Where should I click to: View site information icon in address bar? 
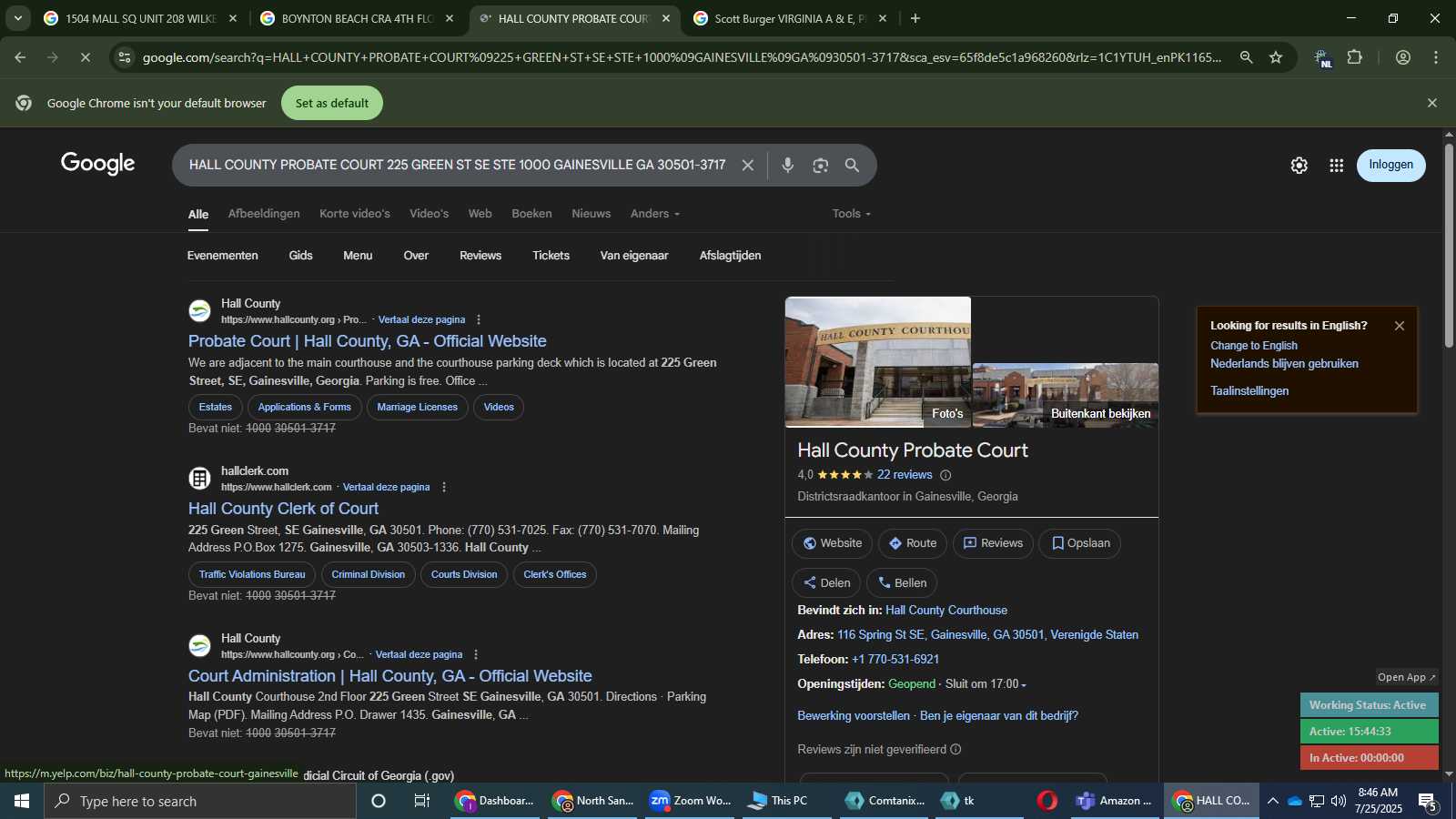[x=125, y=57]
